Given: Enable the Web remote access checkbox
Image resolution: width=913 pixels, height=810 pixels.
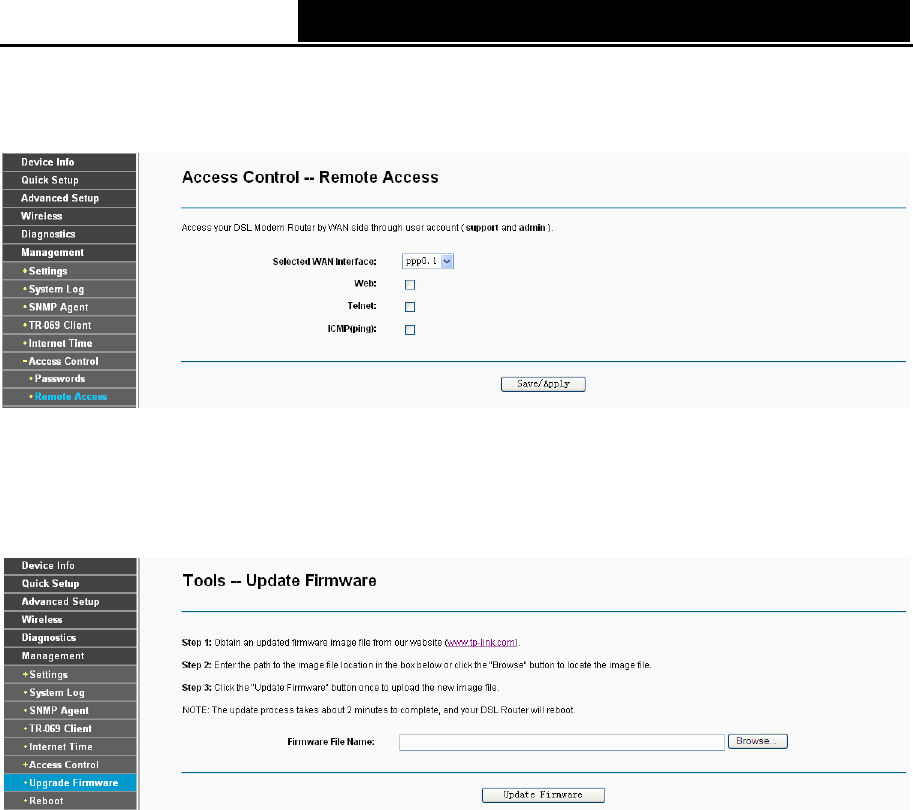Looking at the screenshot, I should (410, 285).
